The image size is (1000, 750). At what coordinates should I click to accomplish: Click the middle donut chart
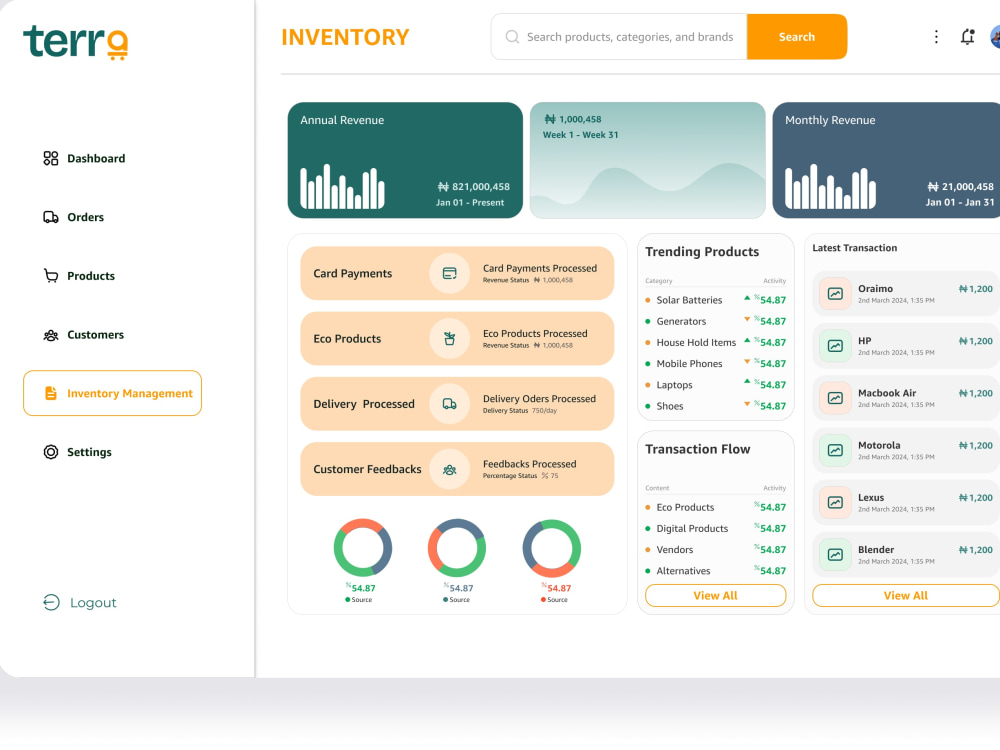457,548
